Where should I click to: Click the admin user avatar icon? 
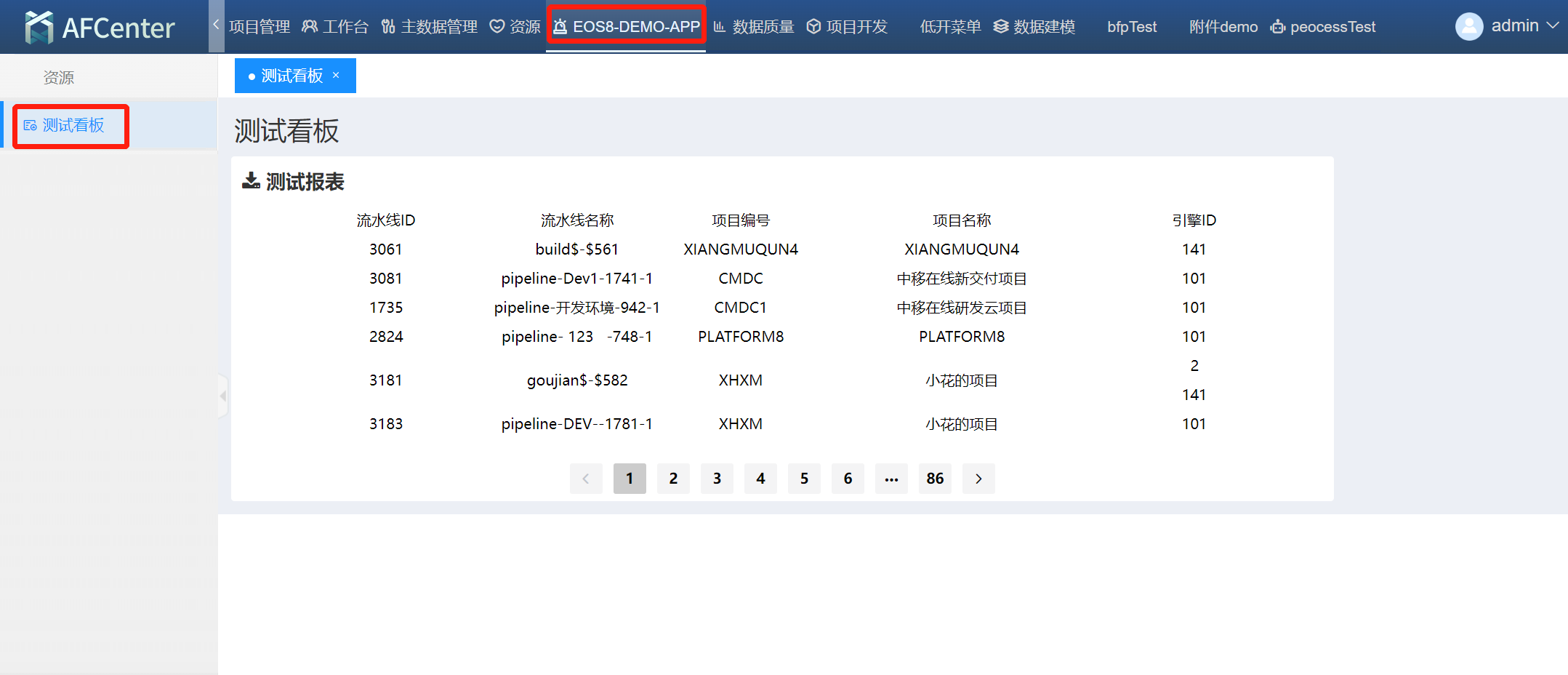tap(1468, 27)
